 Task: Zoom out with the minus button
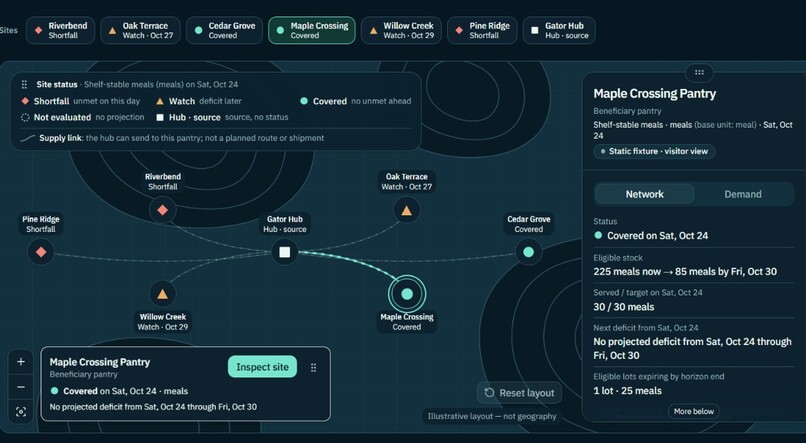click(x=21, y=386)
